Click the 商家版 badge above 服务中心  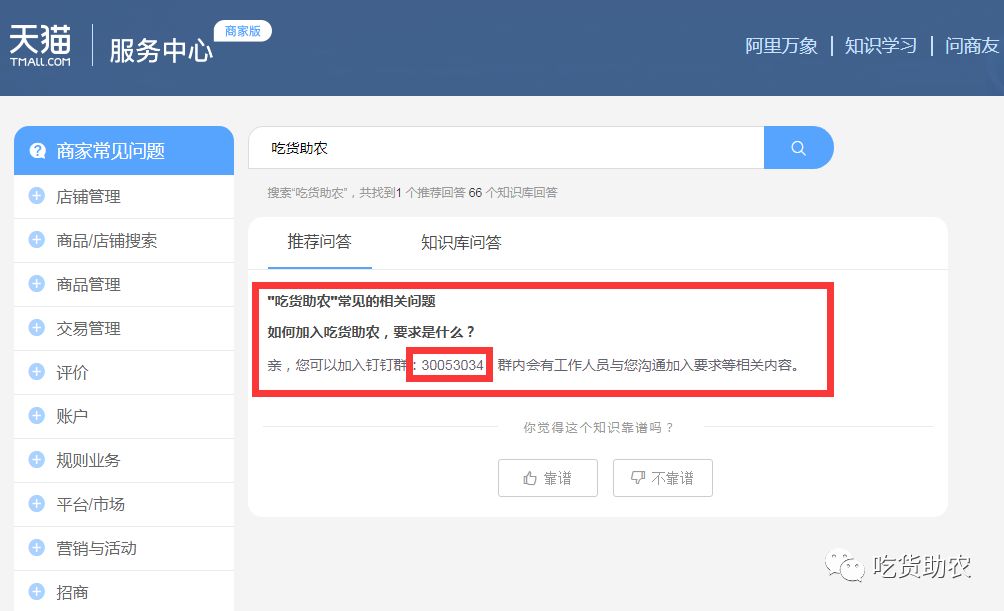coord(245,31)
